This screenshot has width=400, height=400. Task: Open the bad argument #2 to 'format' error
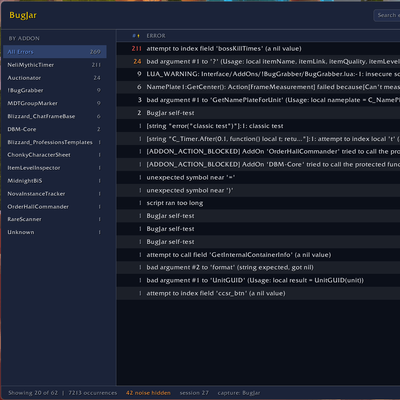(258, 267)
